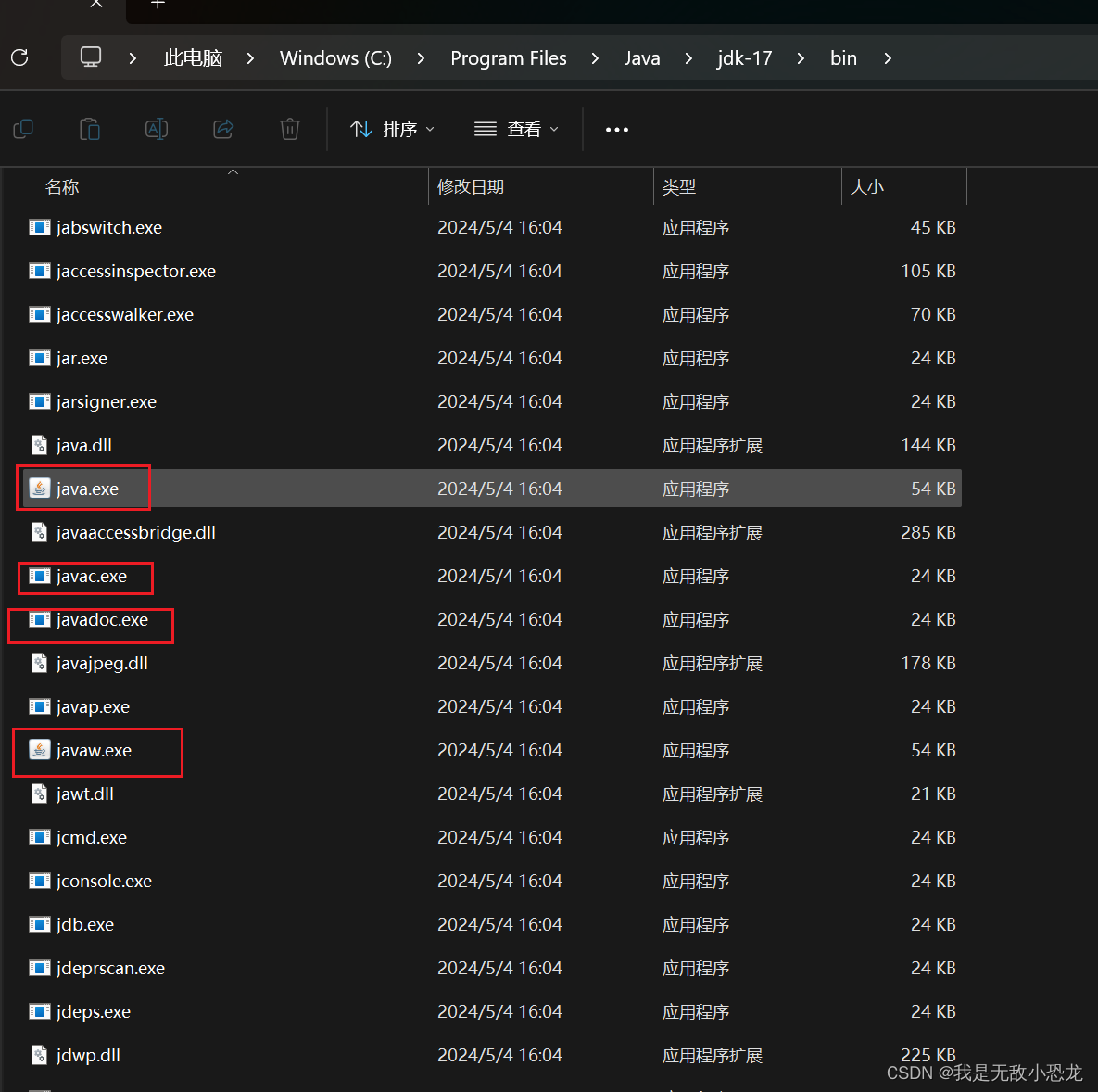This screenshot has height=1092, width=1098.
Task: Expand chevron after bin breadcrumb
Action: (x=888, y=58)
